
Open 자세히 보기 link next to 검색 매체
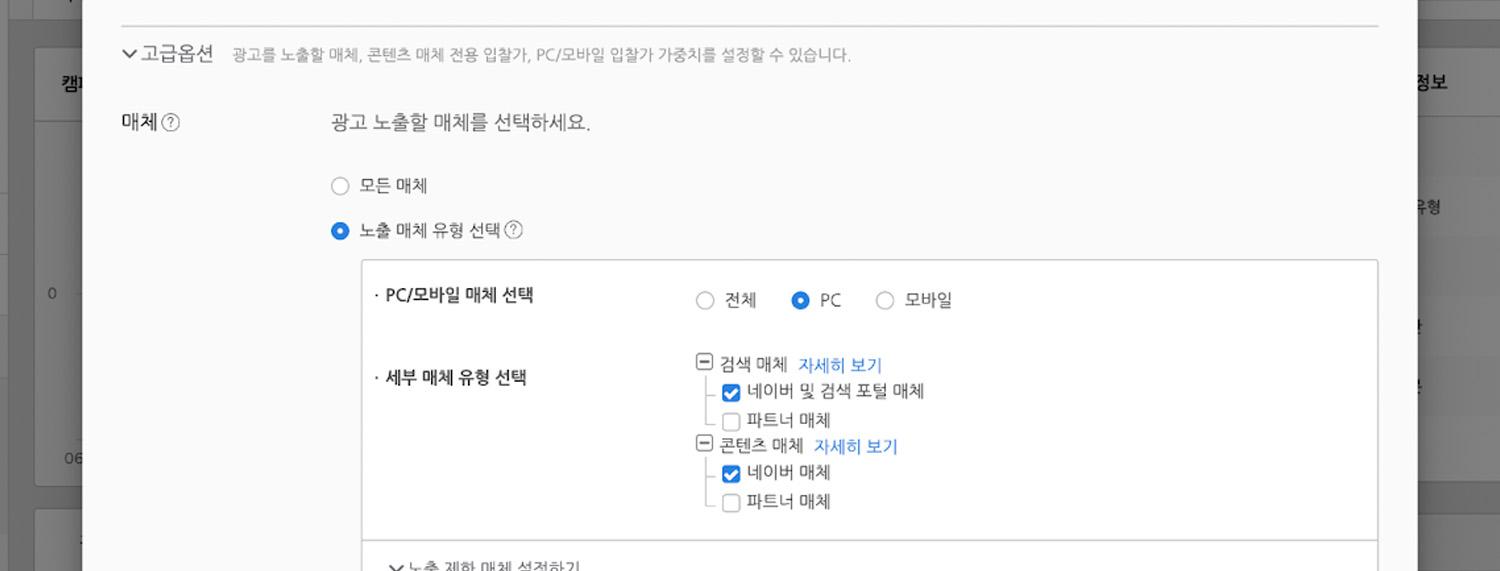(x=839, y=365)
